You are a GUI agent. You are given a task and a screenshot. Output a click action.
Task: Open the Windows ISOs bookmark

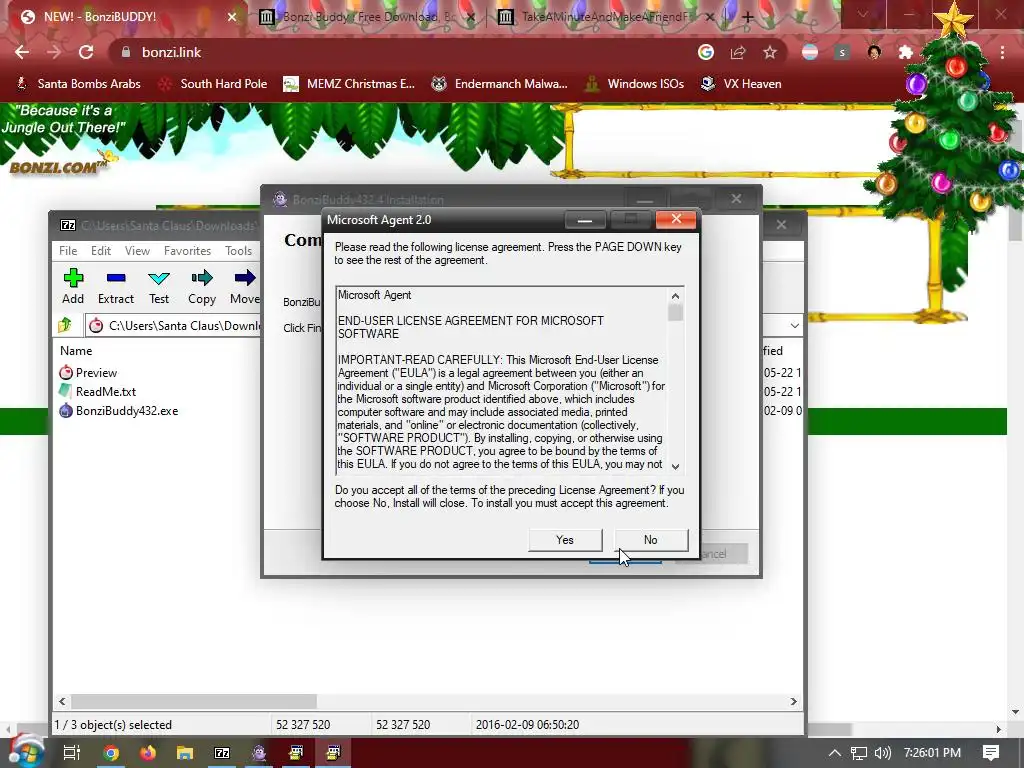click(635, 84)
